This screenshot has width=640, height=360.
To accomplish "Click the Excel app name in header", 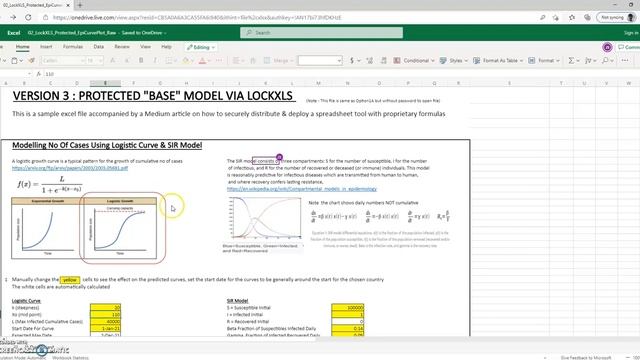I will 14,33.
